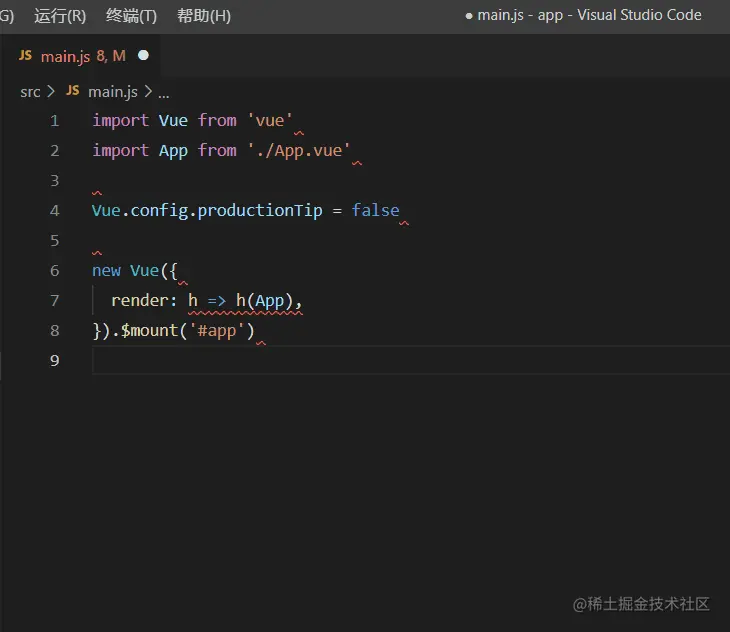Expand the breadcrumb chevron after src
Viewport: 730px width, 632px height.
click(51, 91)
